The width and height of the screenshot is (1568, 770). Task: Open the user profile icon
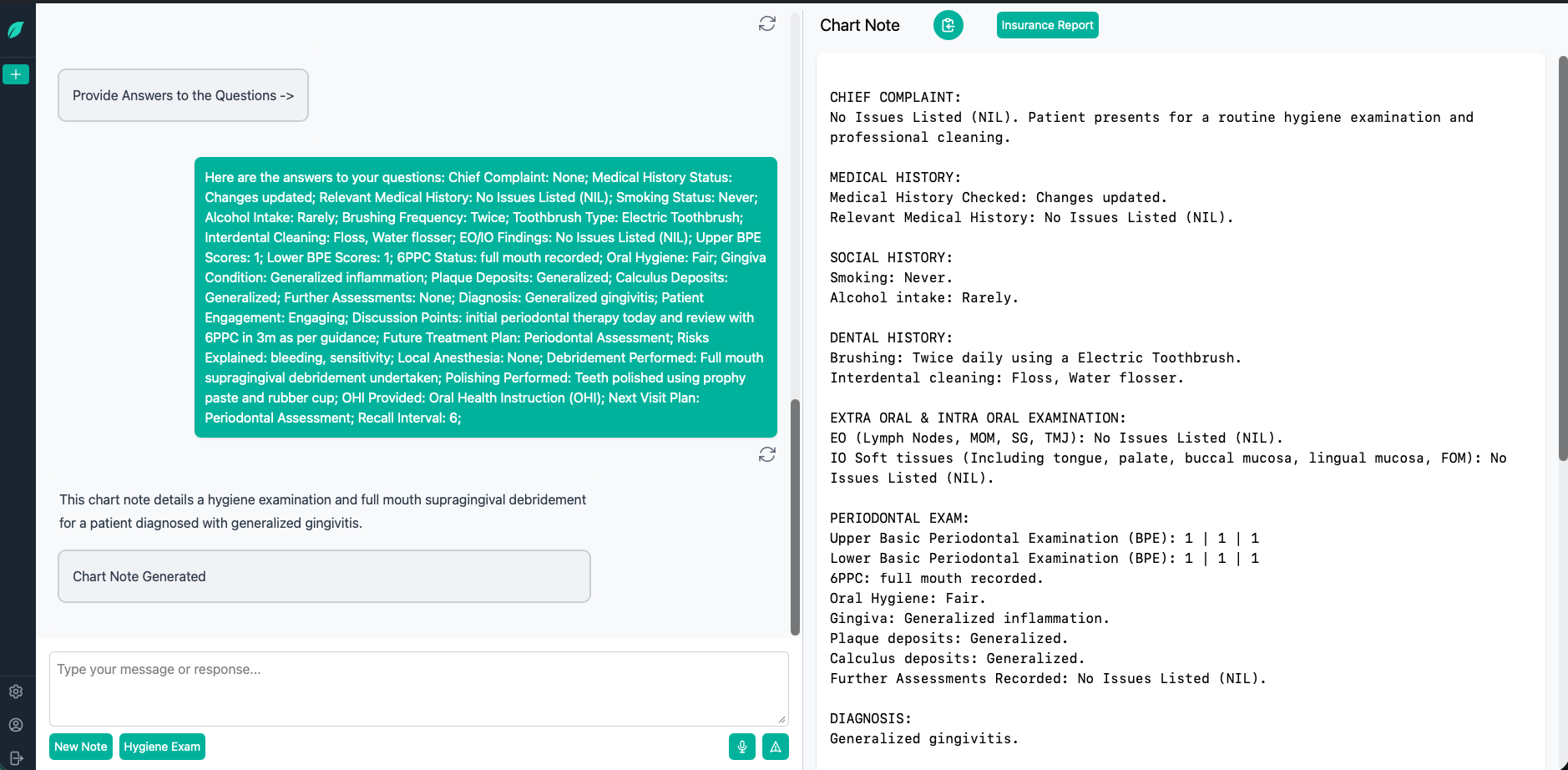tap(16, 725)
